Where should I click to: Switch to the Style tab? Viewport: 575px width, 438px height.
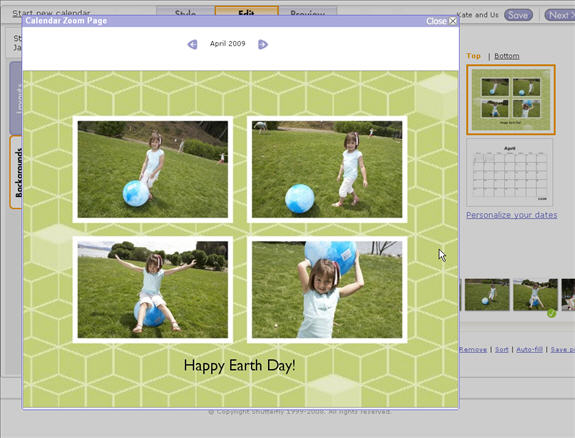point(186,12)
